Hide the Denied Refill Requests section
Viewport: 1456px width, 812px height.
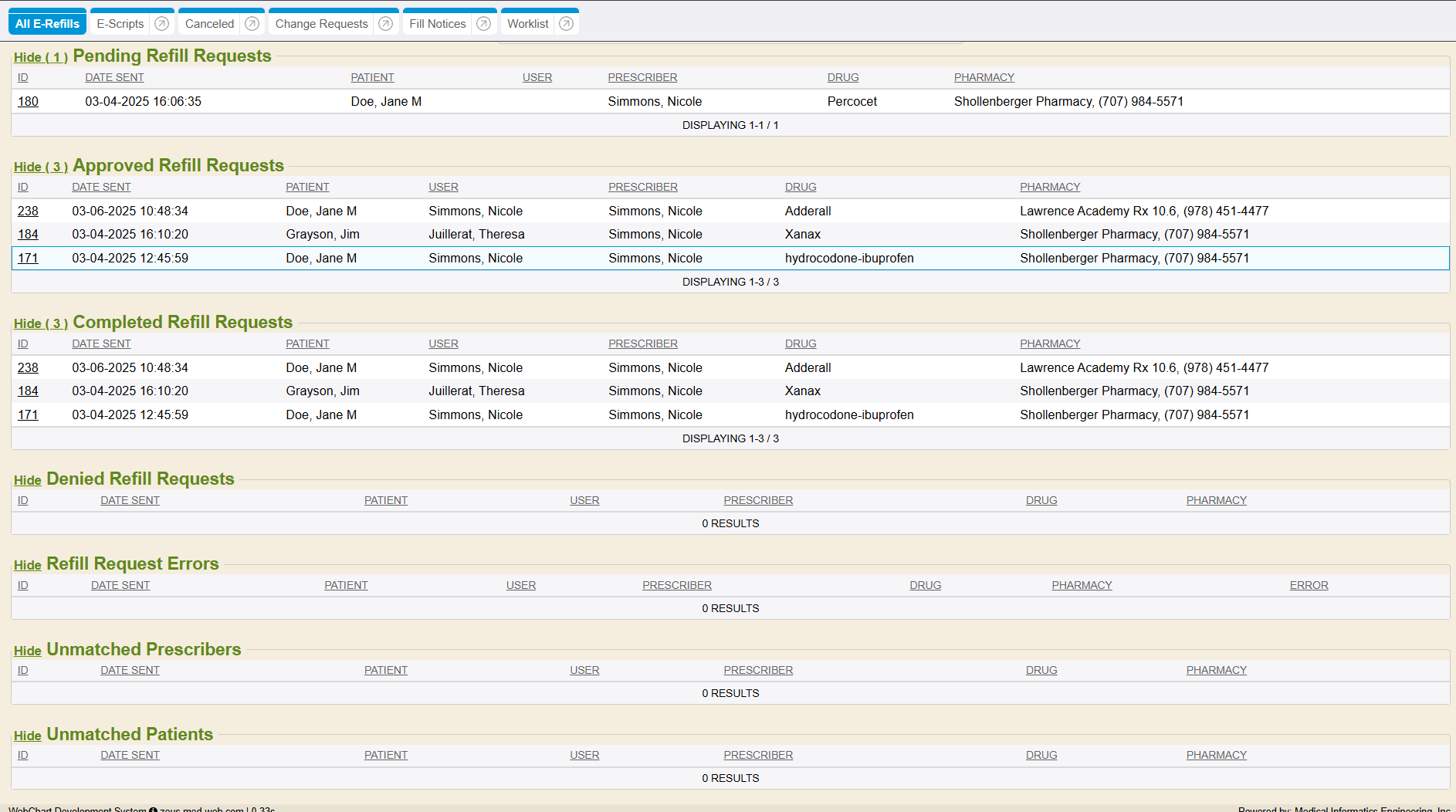coord(27,480)
